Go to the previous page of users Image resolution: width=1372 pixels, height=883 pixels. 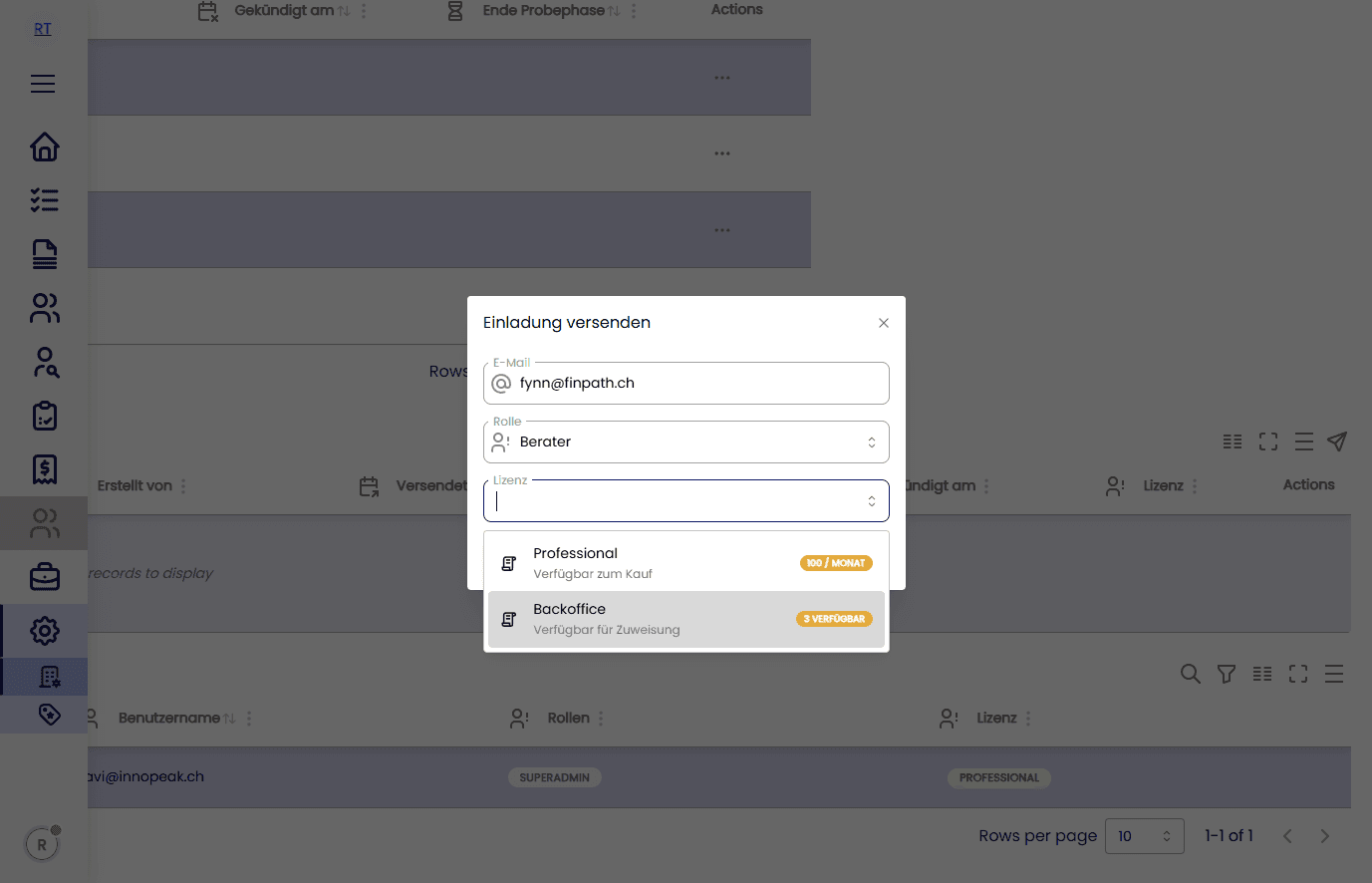coord(1287,836)
